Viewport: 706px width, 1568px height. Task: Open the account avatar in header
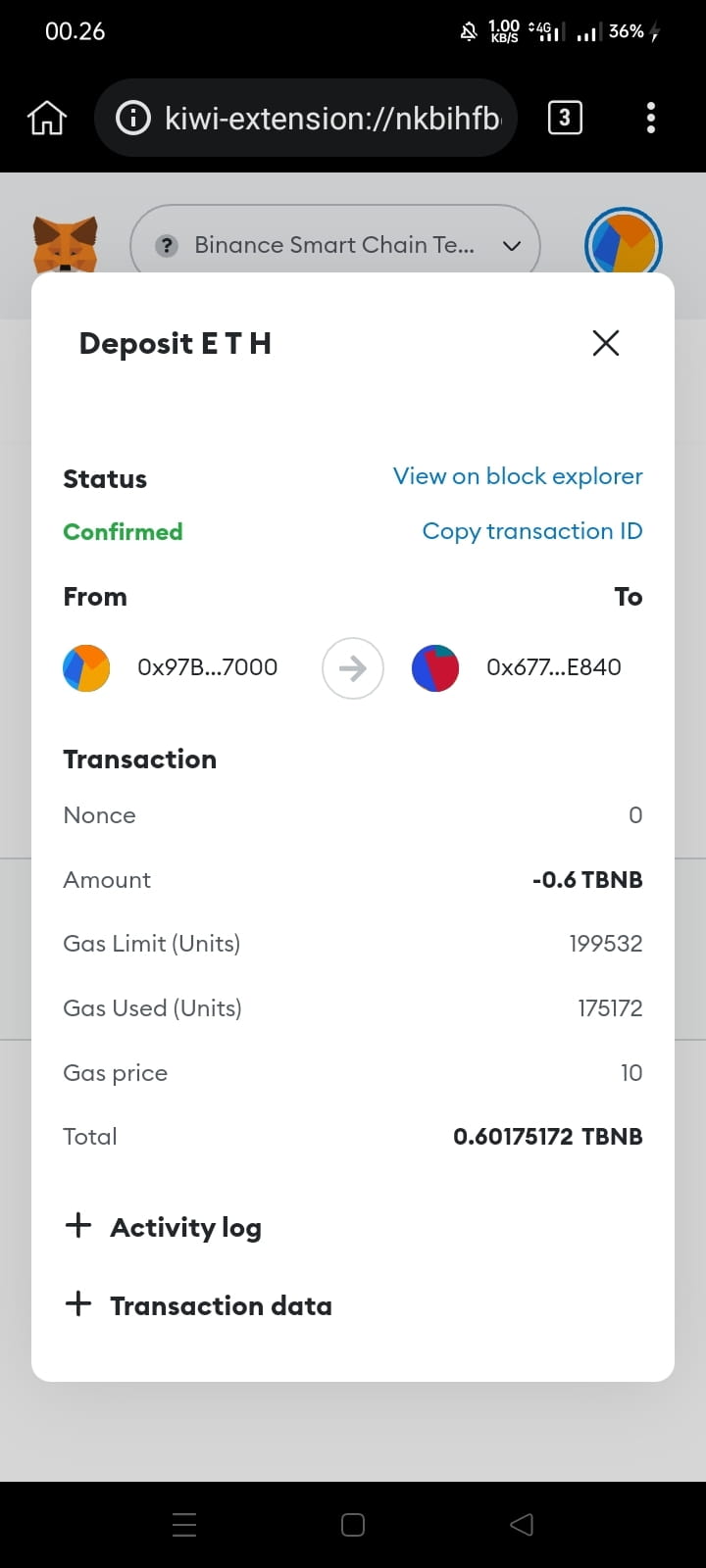tap(624, 245)
